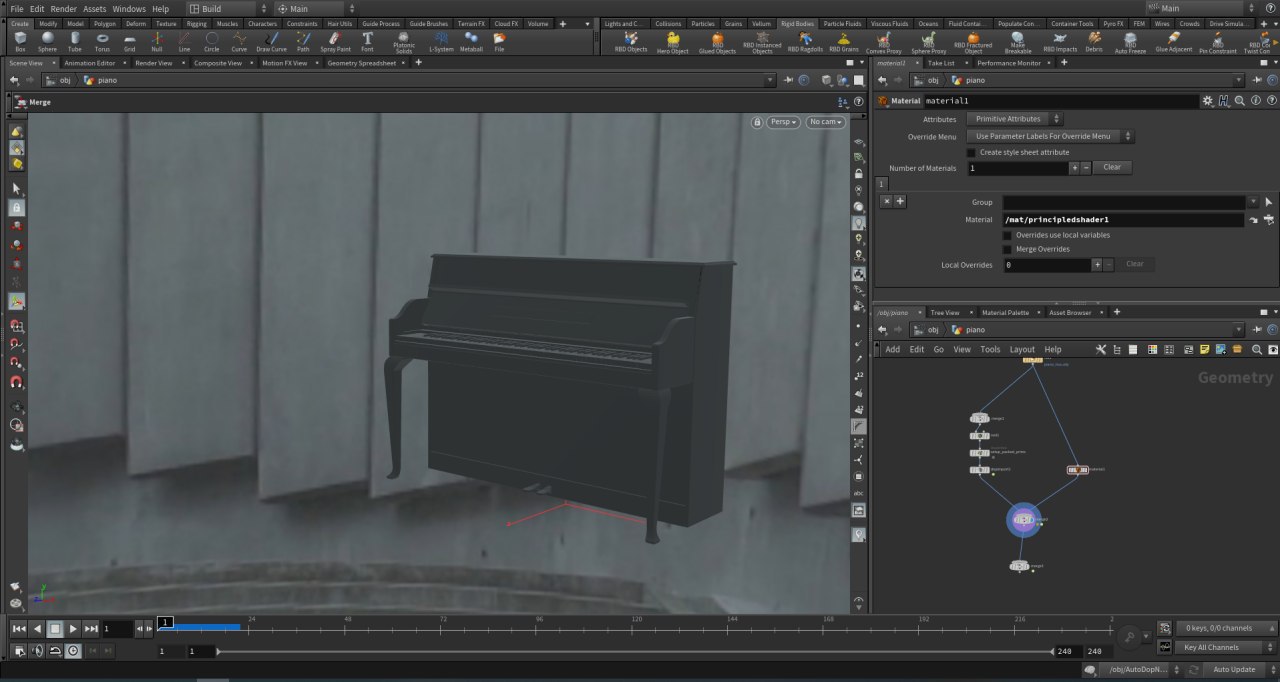Image resolution: width=1280 pixels, height=682 pixels.
Task: Open the Main radial menu dropdown
Action: click(316, 9)
